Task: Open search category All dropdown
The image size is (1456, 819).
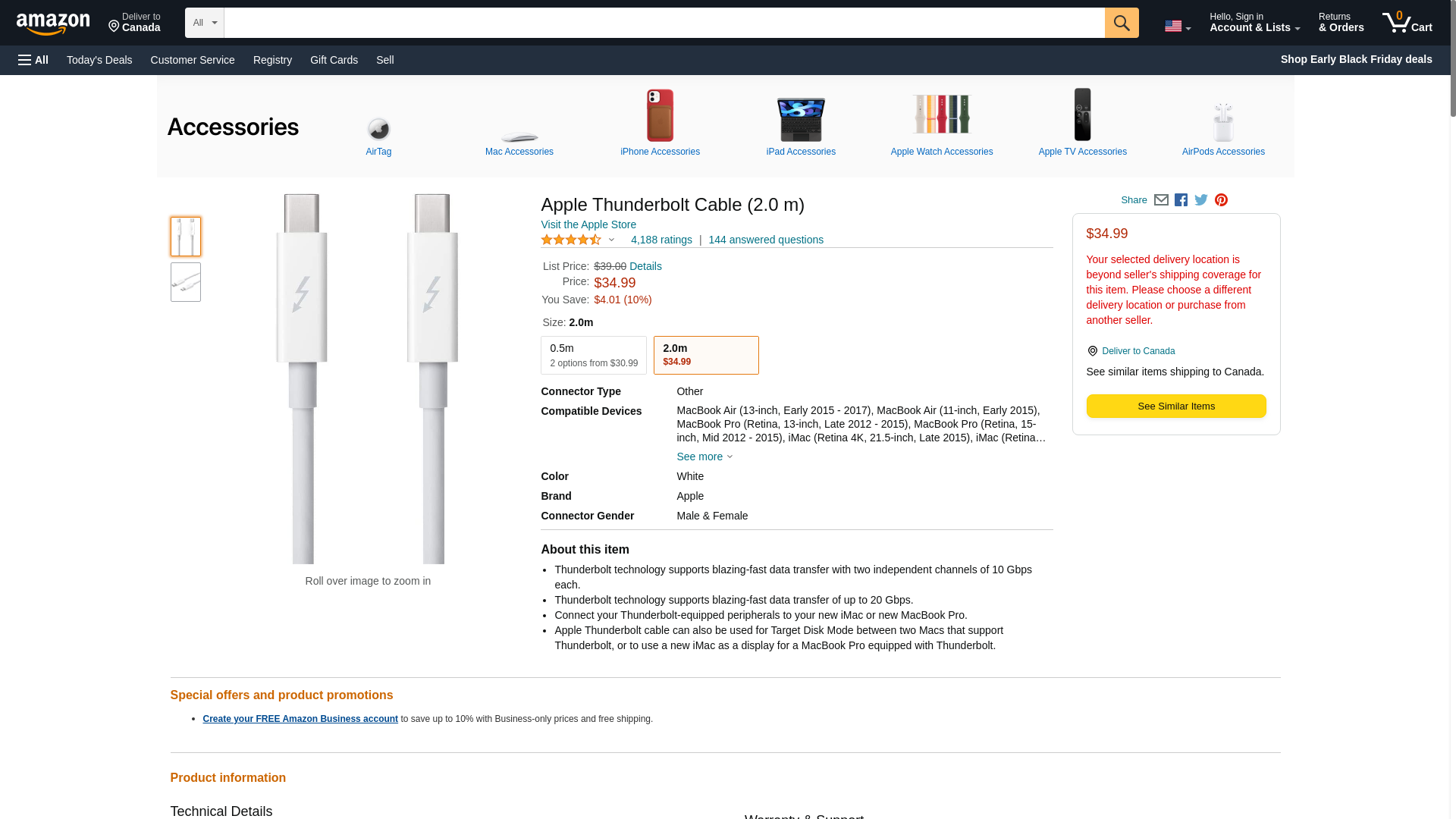Action: click(204, 23)
